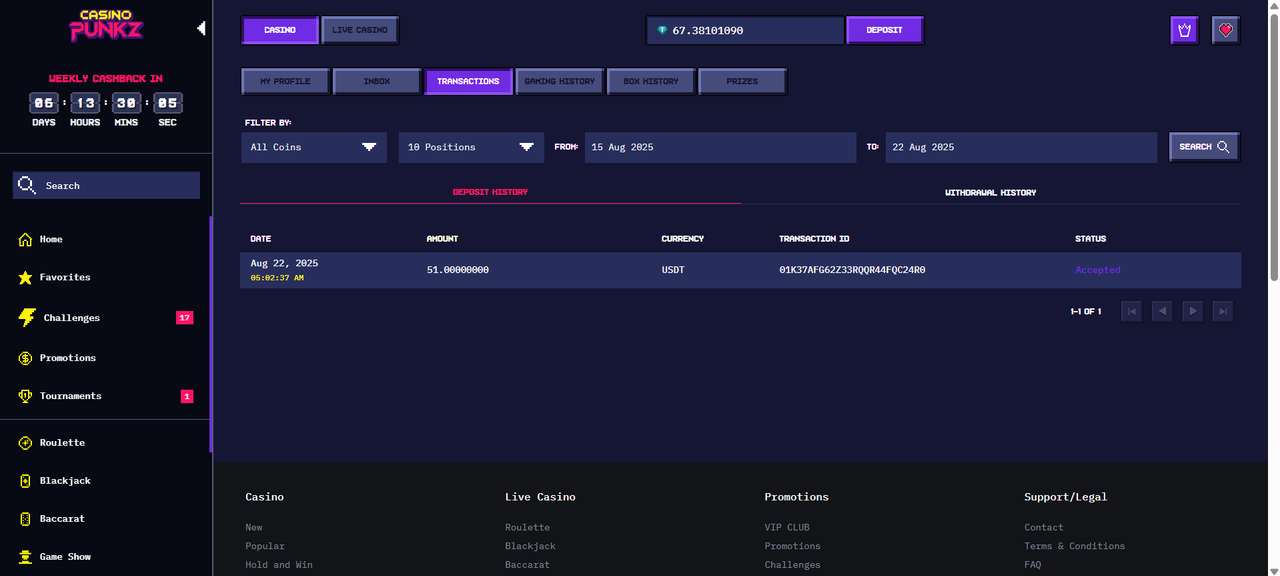Screen dimensions: 1280x576
Task: Click the Search button beside date filters
Action: (x=1204, y=147)
